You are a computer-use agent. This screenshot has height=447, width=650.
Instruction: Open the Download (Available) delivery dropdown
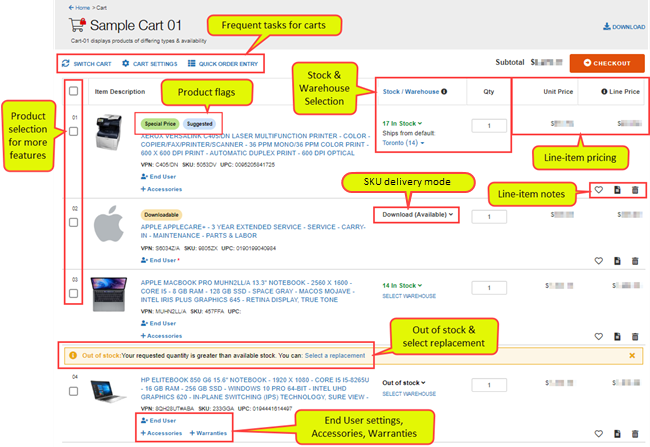417,214
